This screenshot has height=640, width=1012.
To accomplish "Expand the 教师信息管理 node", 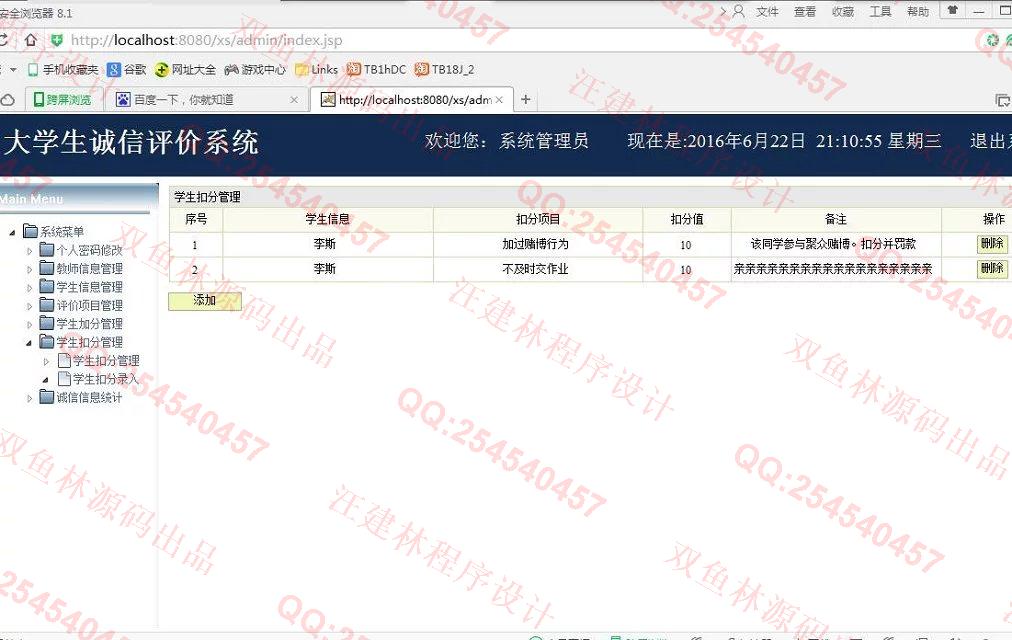I will 29,269.
